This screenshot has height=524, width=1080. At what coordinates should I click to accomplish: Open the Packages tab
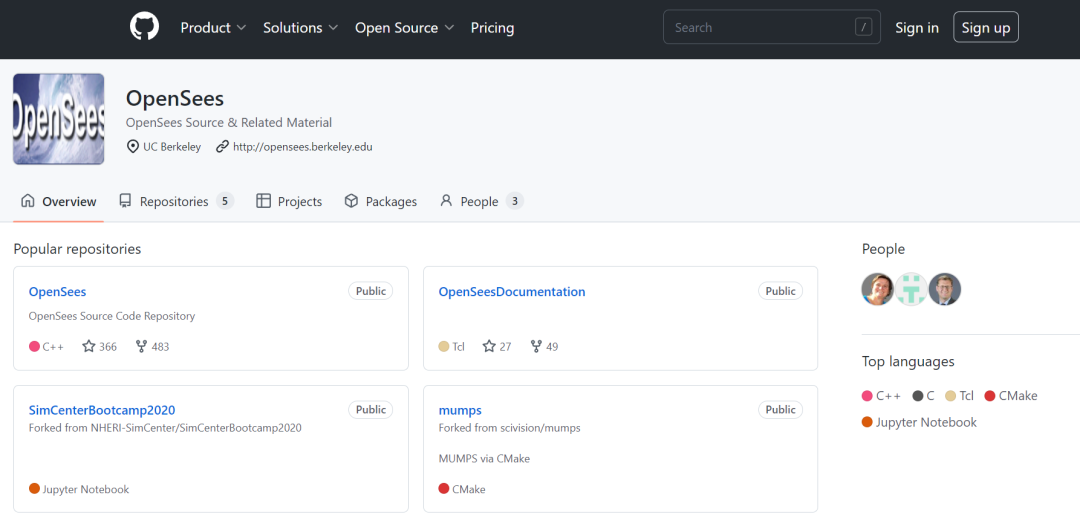pos(381,202)
